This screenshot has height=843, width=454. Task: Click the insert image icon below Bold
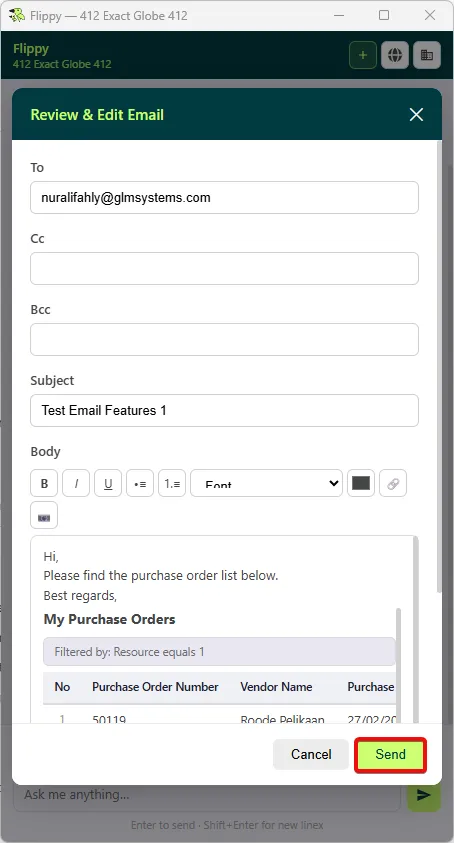click(44, 516)
